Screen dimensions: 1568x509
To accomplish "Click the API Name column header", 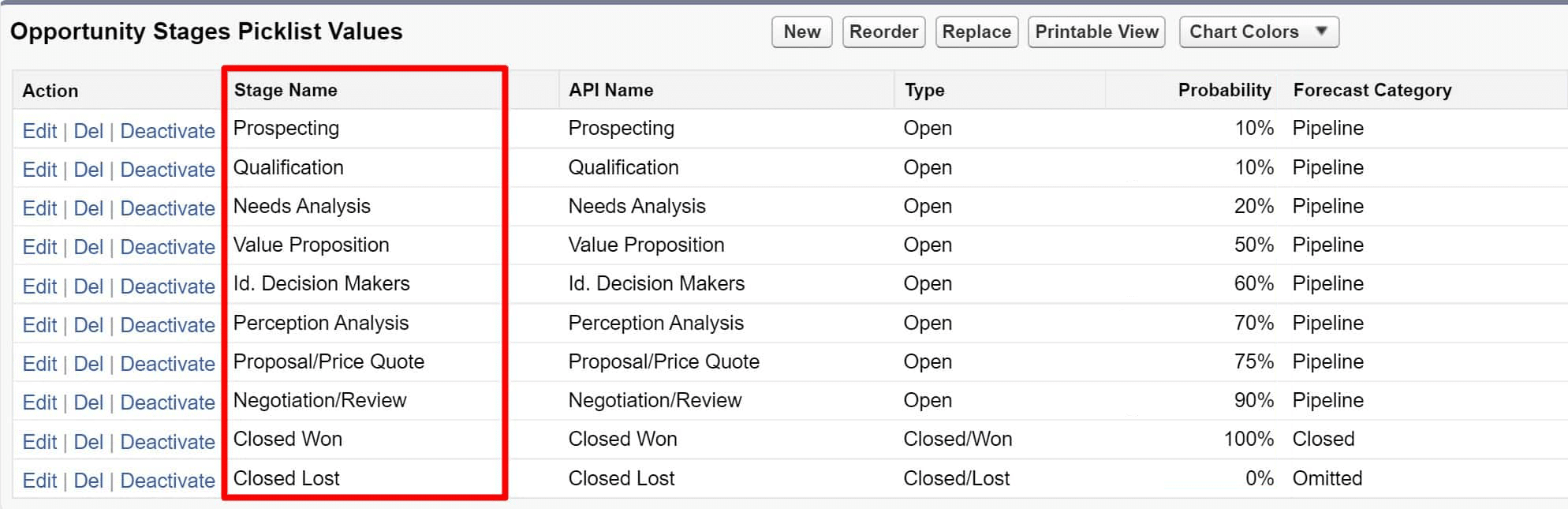I will pos(611,90).
